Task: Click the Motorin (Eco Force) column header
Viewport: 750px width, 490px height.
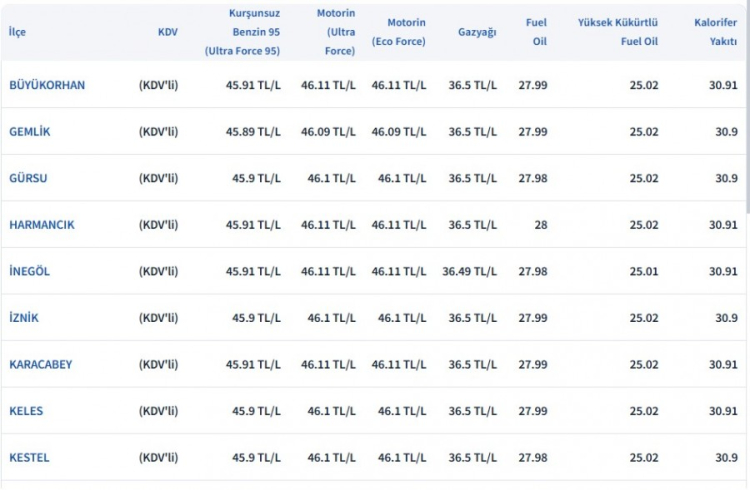Action: (x=406, y=32)
